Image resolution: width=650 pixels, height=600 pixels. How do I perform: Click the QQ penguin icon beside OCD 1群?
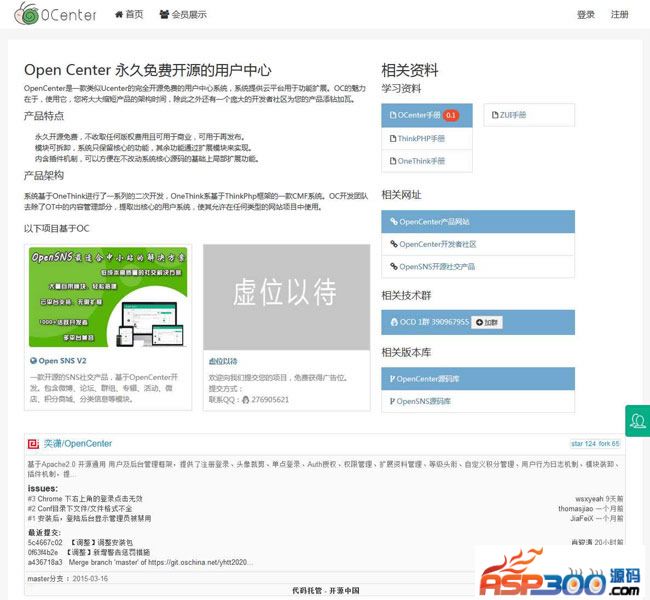coord(394,322)
